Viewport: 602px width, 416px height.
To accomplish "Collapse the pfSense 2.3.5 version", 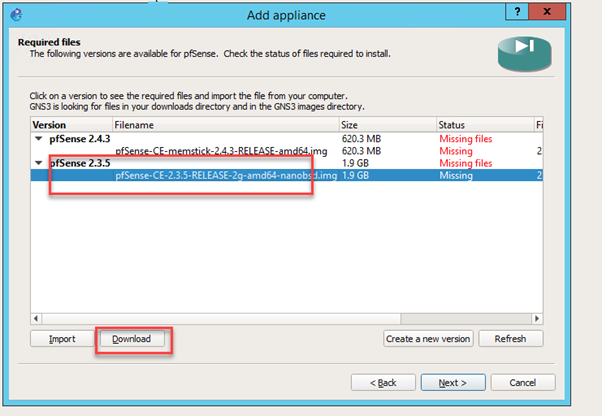I will 38,163.
